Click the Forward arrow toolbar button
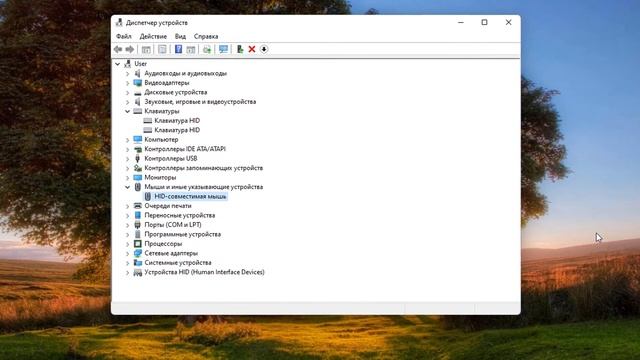 click(x=130, y=49)
